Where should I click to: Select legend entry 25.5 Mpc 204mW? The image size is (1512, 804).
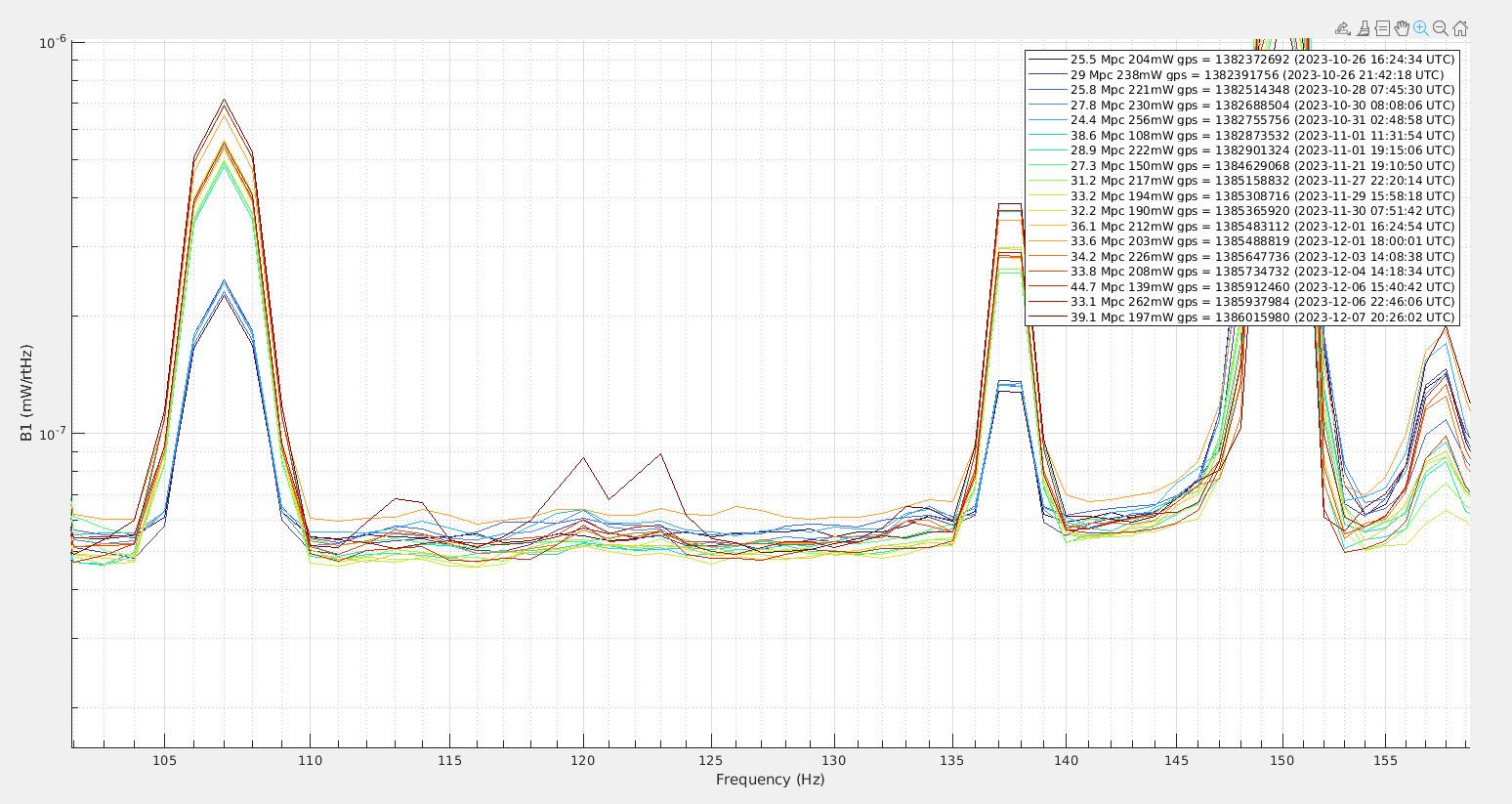point(1241,60)
